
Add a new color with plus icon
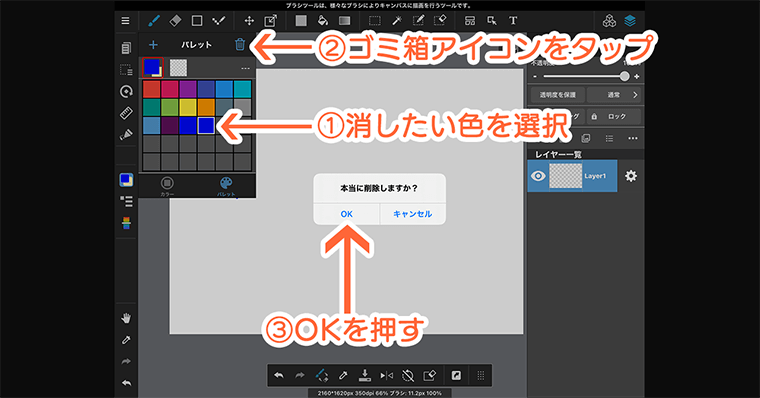tap(153, 45)
